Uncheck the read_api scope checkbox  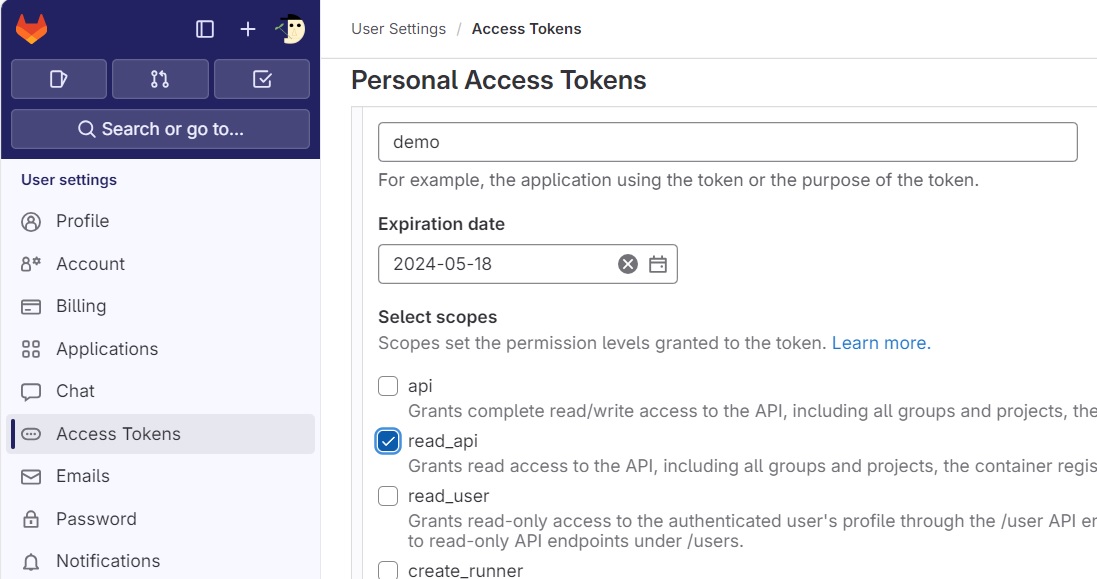(x=388, y=441)
